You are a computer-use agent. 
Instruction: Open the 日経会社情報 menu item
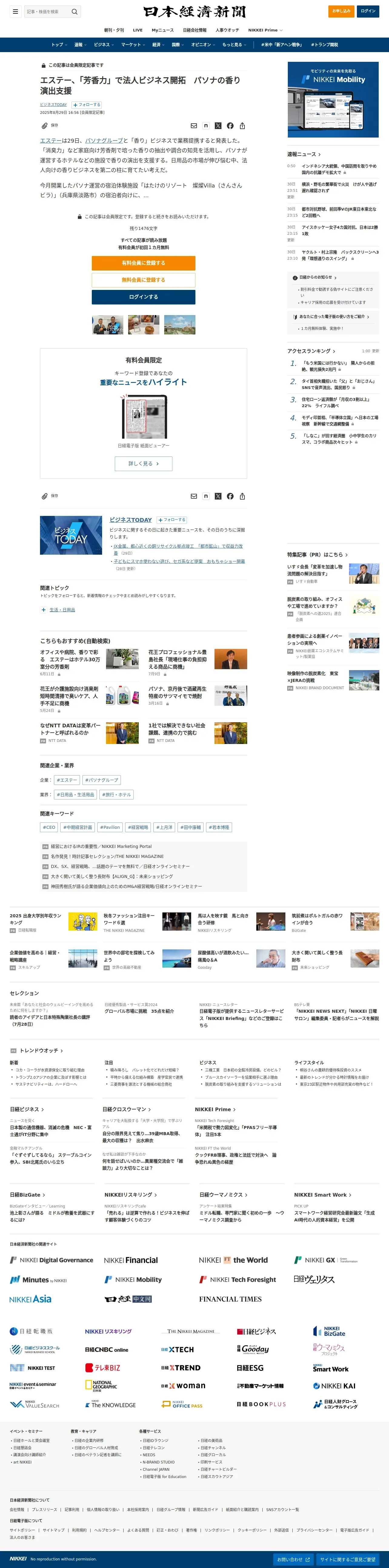tap(195, 30)
